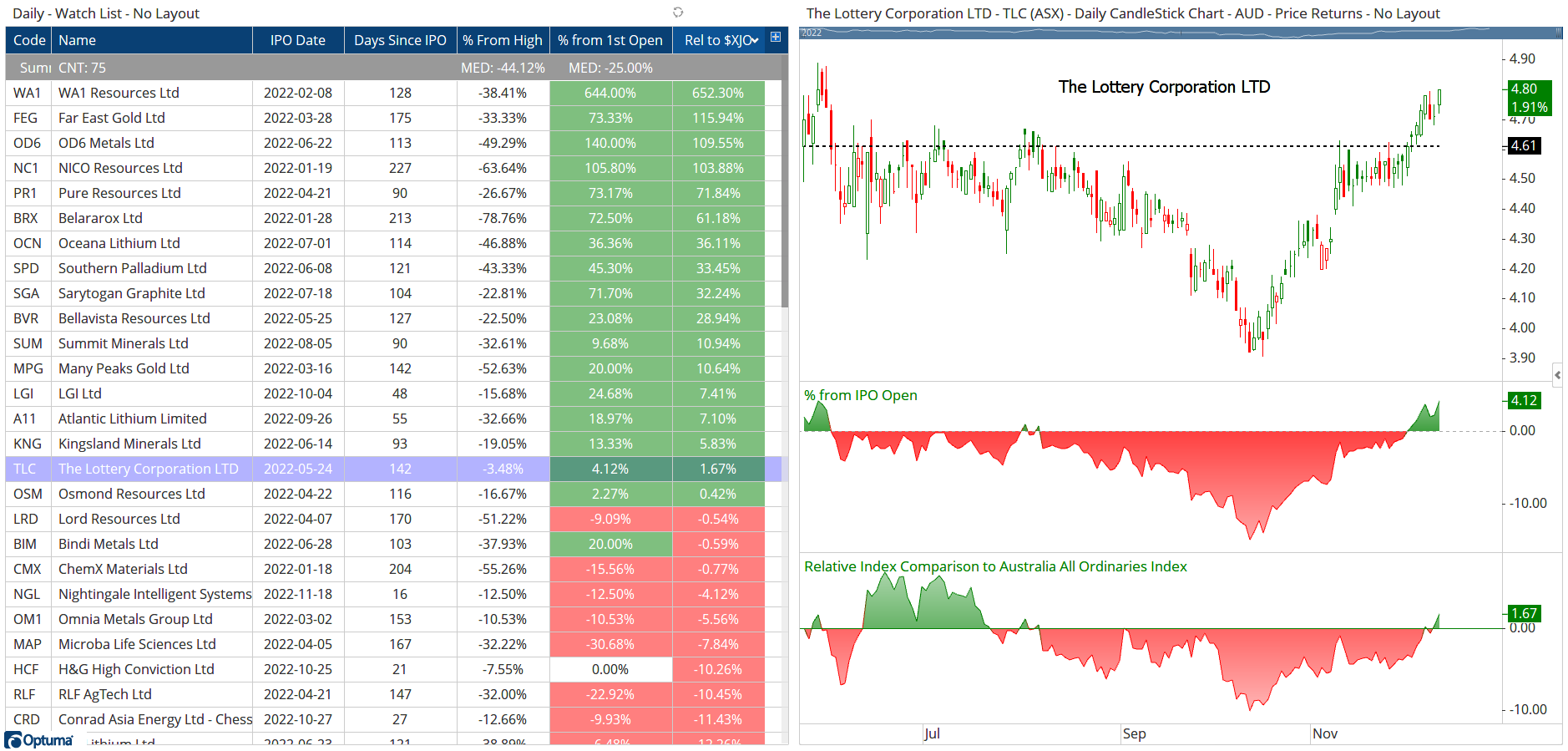Click the TLC code cell

29,469
